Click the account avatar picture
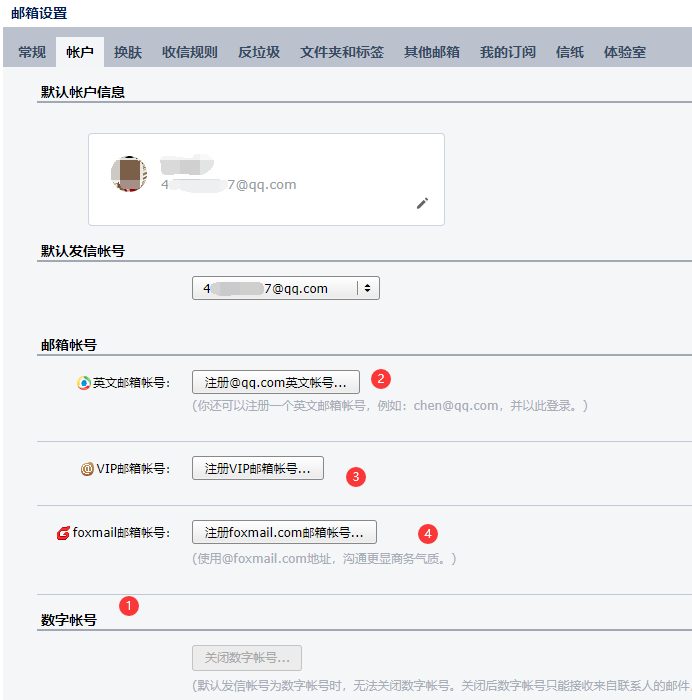Viewport: 692px width, 700px height. pyautogui.click(x=129, y=174)
